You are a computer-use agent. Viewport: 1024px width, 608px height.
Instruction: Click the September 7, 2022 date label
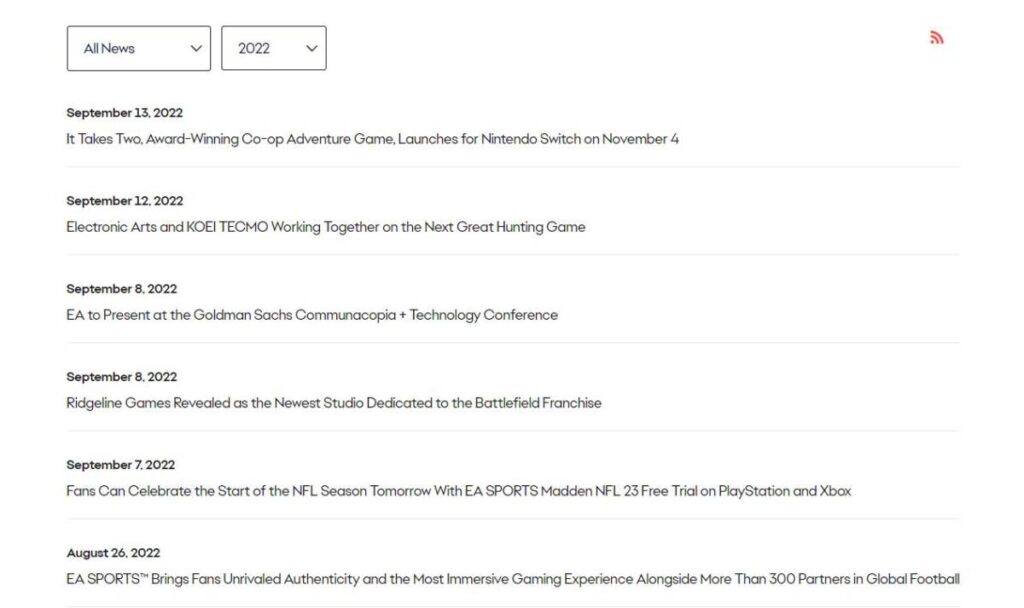[x=120, y=465]
